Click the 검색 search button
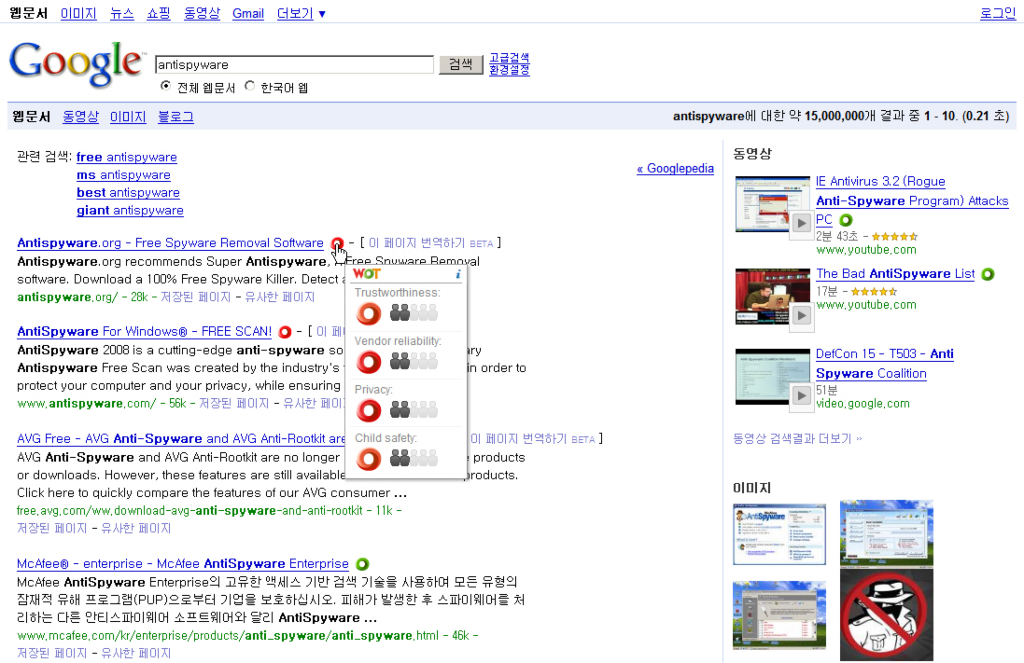The height and width of the screenshot is (663, 1024). click(461, 65)
